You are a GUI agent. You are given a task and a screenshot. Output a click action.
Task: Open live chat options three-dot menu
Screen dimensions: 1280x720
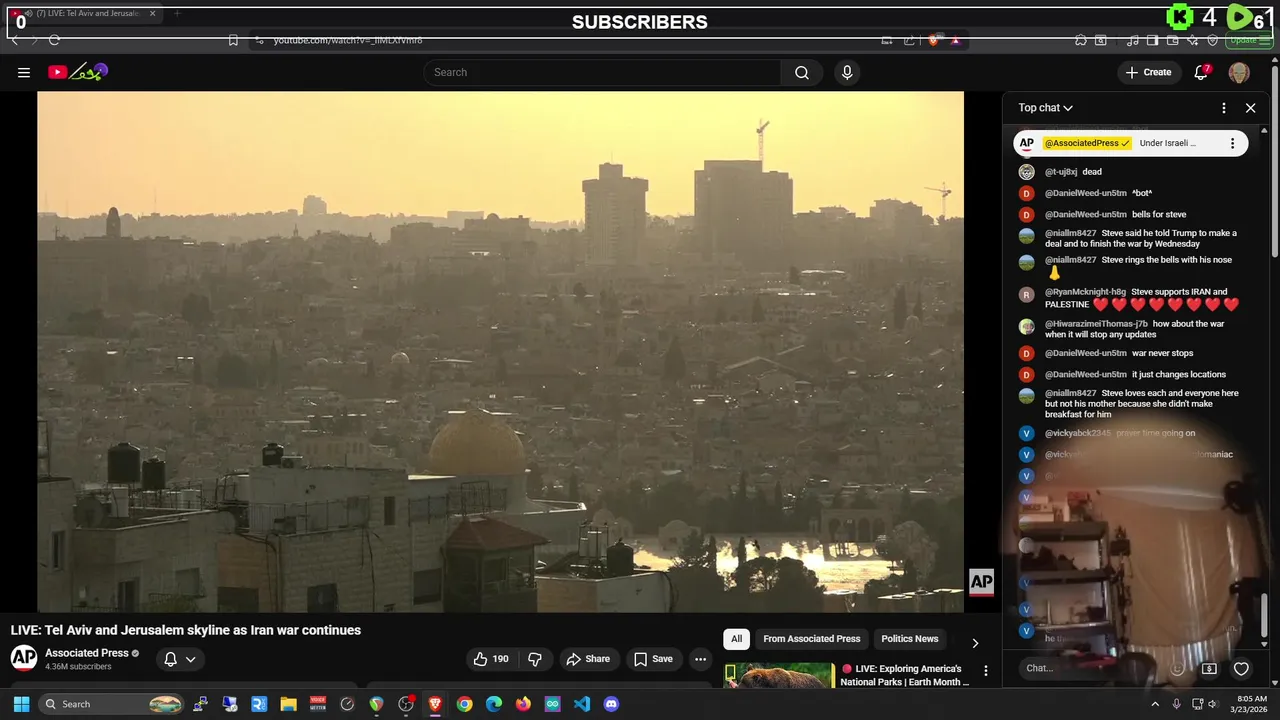coord(1224,108)
